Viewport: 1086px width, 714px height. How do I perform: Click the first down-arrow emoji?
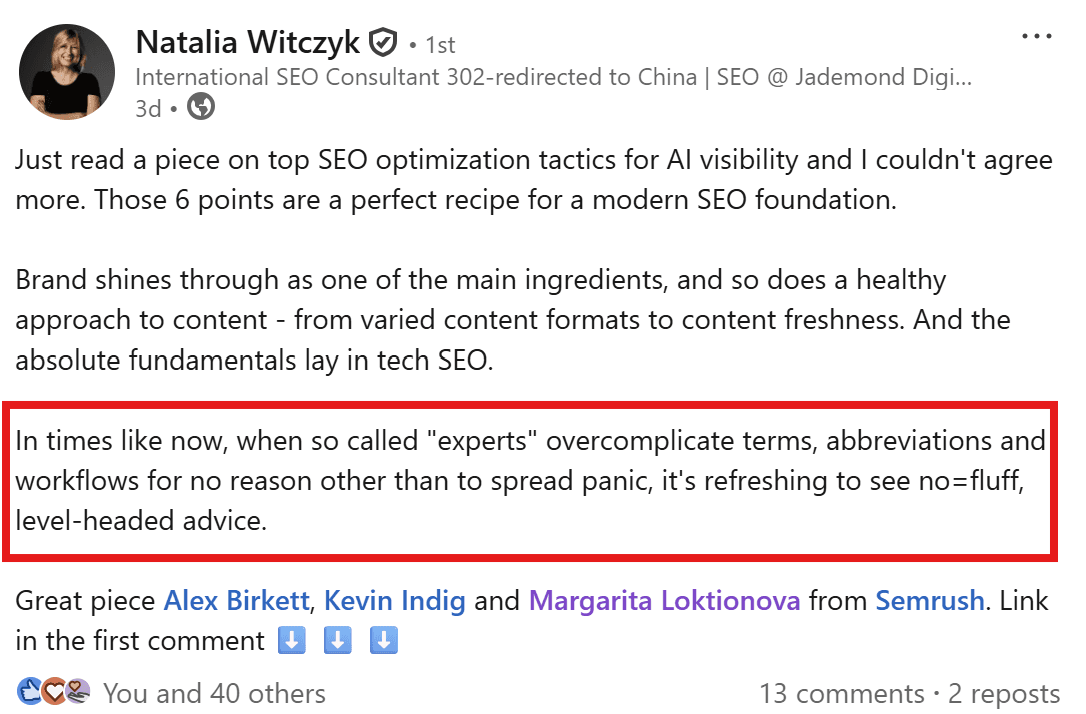pos(291,640)
